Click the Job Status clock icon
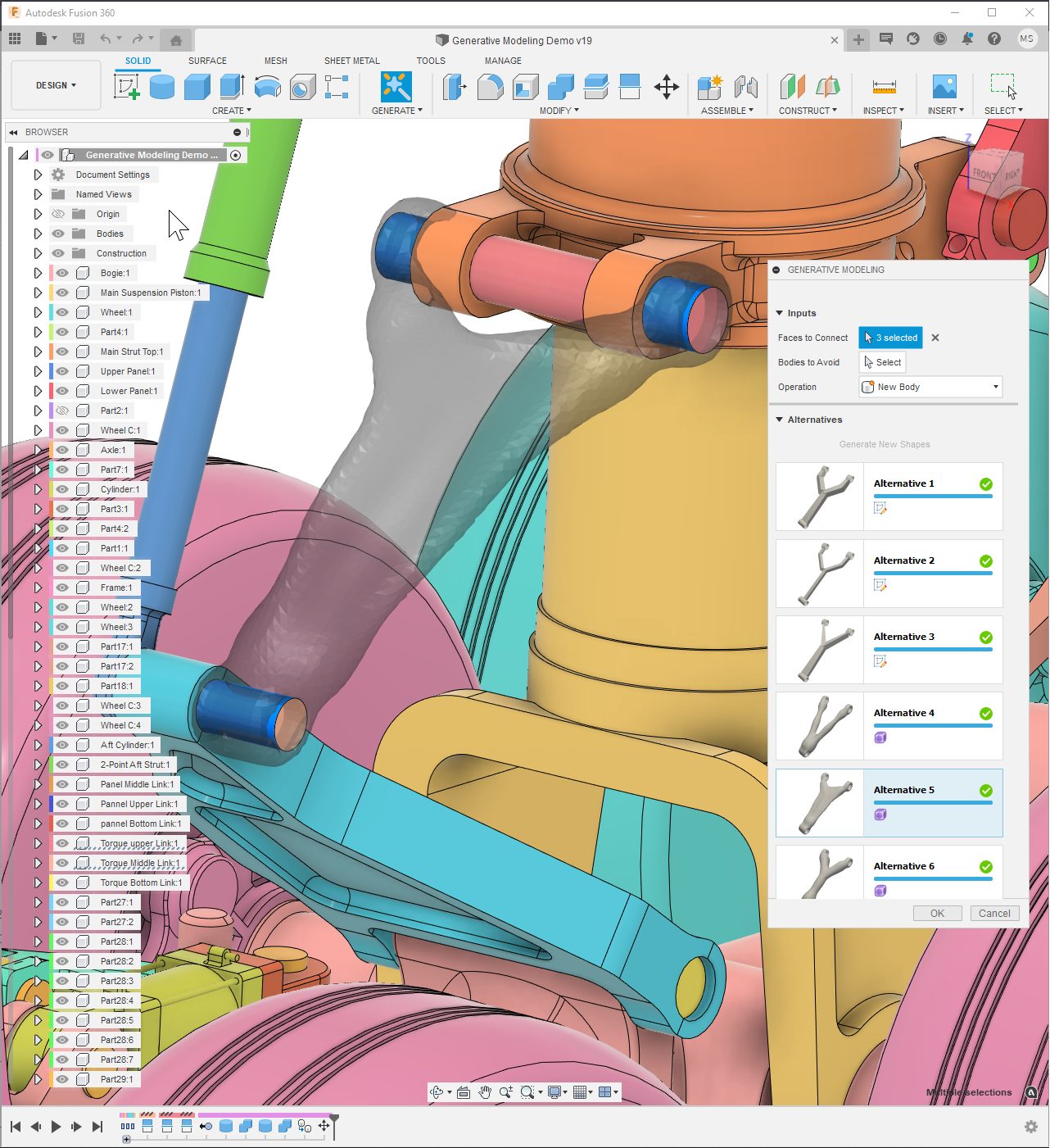1050x1148 pixels. 939,39
